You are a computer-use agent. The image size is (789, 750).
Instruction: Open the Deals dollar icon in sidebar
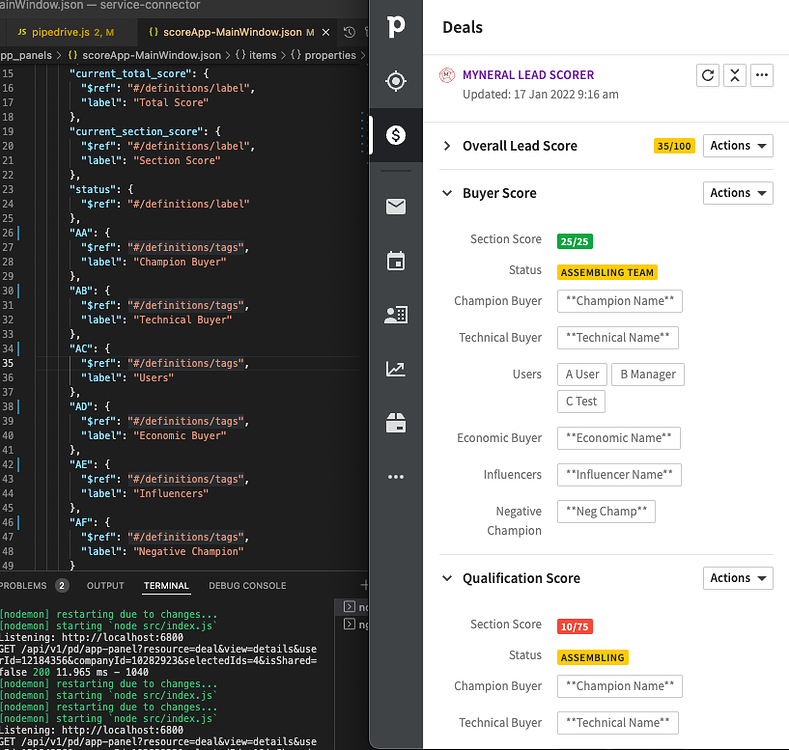396,135
